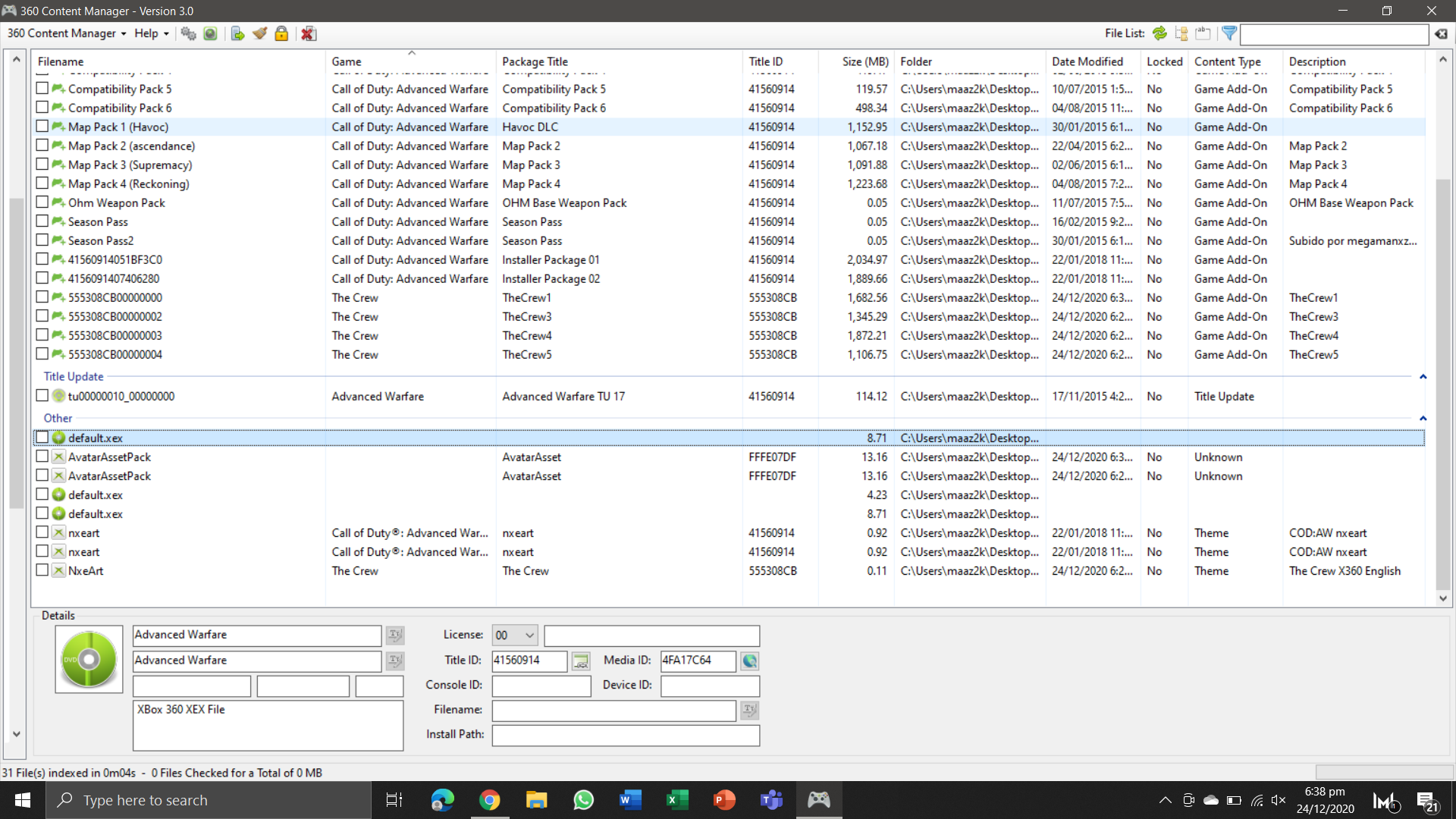Image resolution: width=1456 pixels, height=819 pixels.
Task: Click the green DVD disc thumbnail
Action: click(89, 659)
